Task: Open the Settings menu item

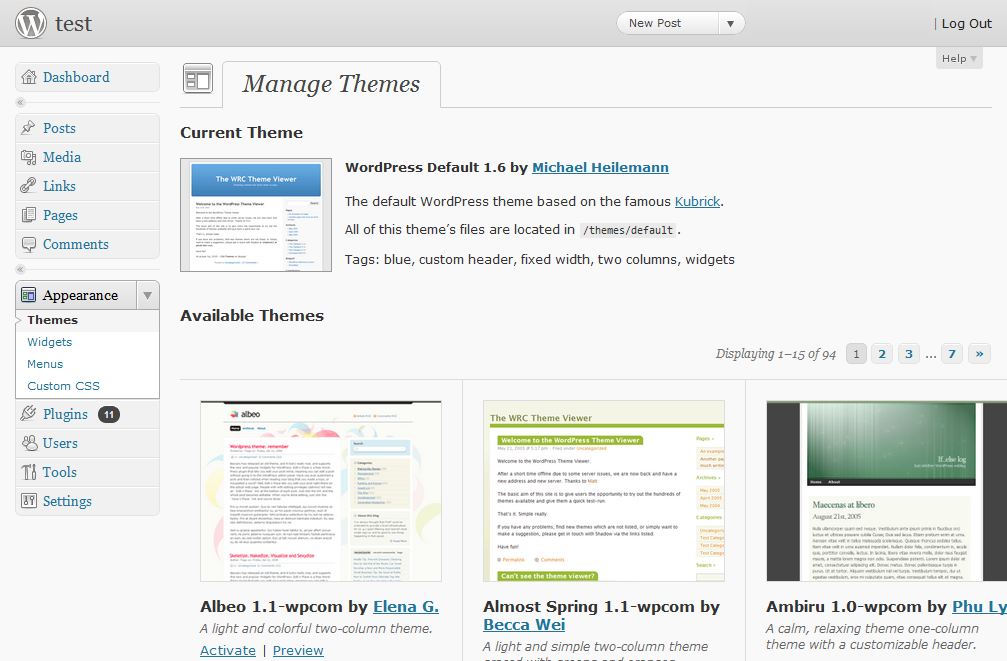Action: (87, 501)
